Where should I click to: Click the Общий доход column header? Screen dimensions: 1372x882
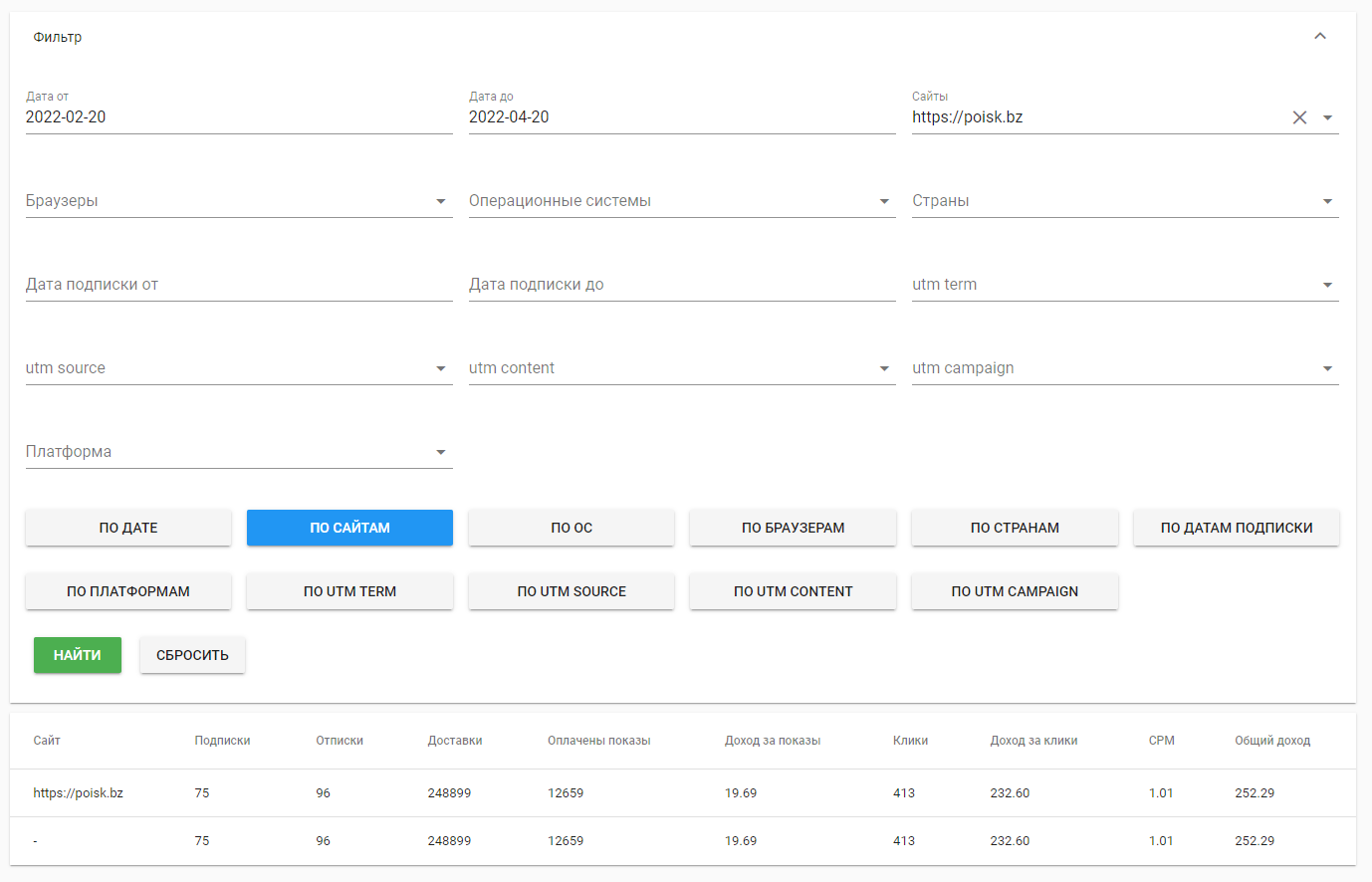1272,741
